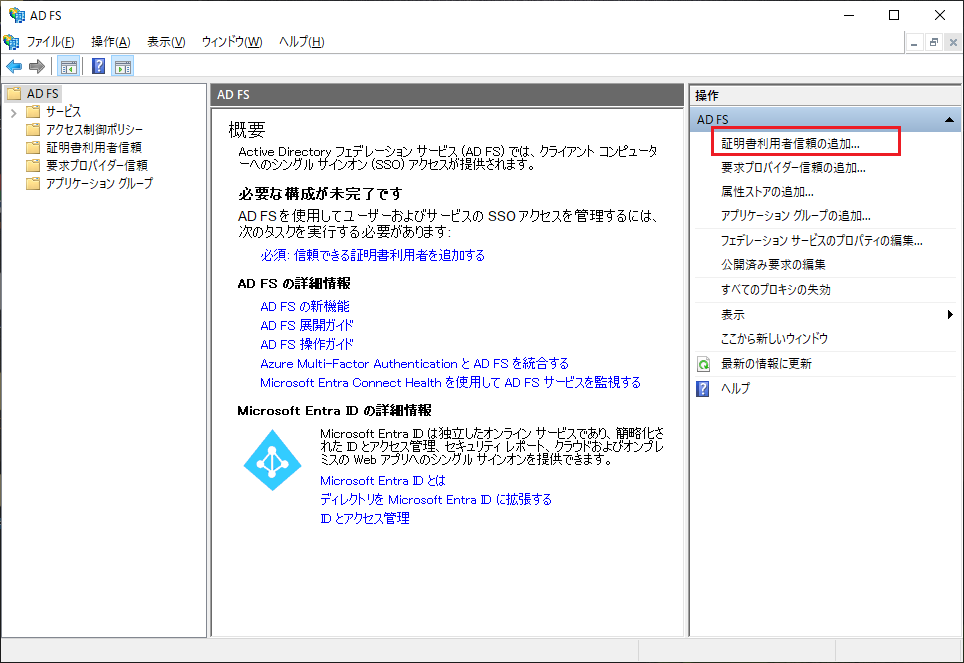Click the サービス folder icon
The height and width of the screenshot is (663, 964).
[33, 111]
